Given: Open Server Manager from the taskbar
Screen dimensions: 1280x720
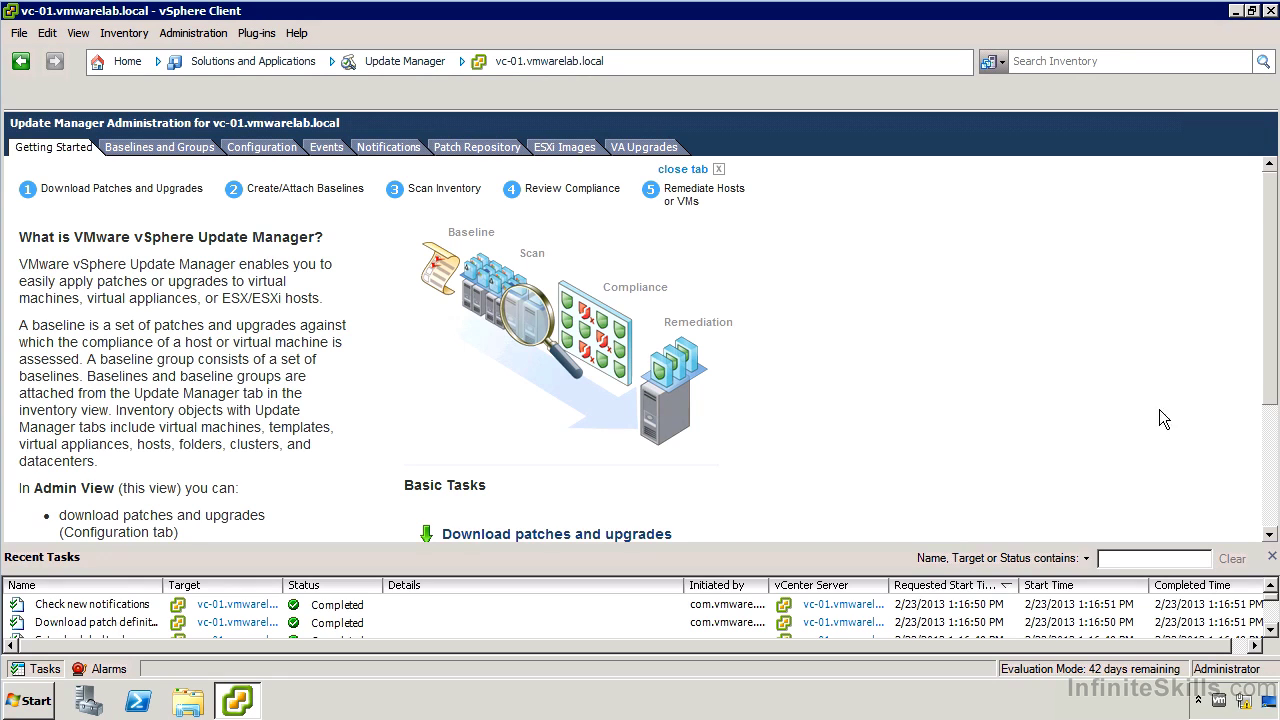Looking at the screenshot, I should pos(89,701).
